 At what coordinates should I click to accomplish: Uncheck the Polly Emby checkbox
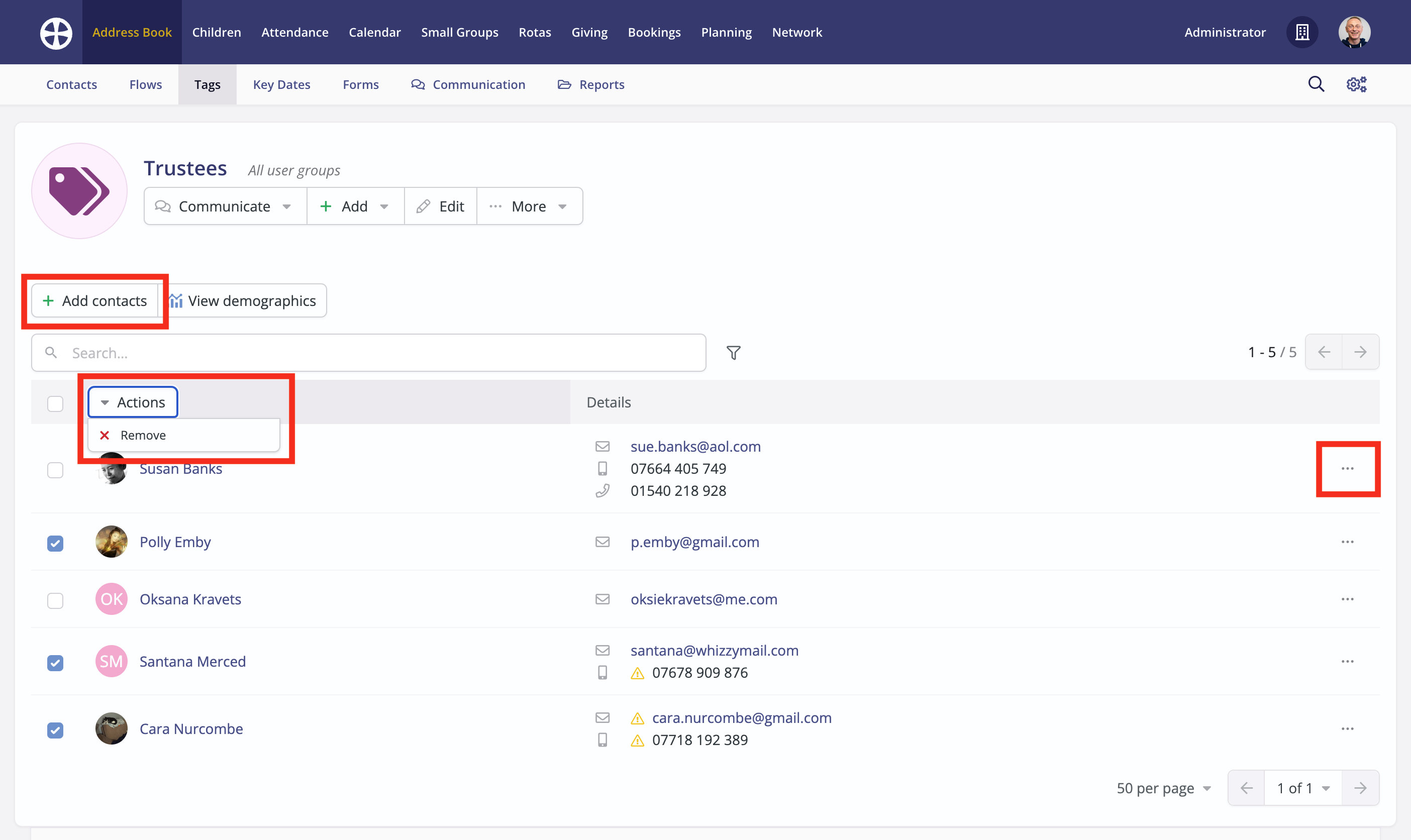(55, 544)
